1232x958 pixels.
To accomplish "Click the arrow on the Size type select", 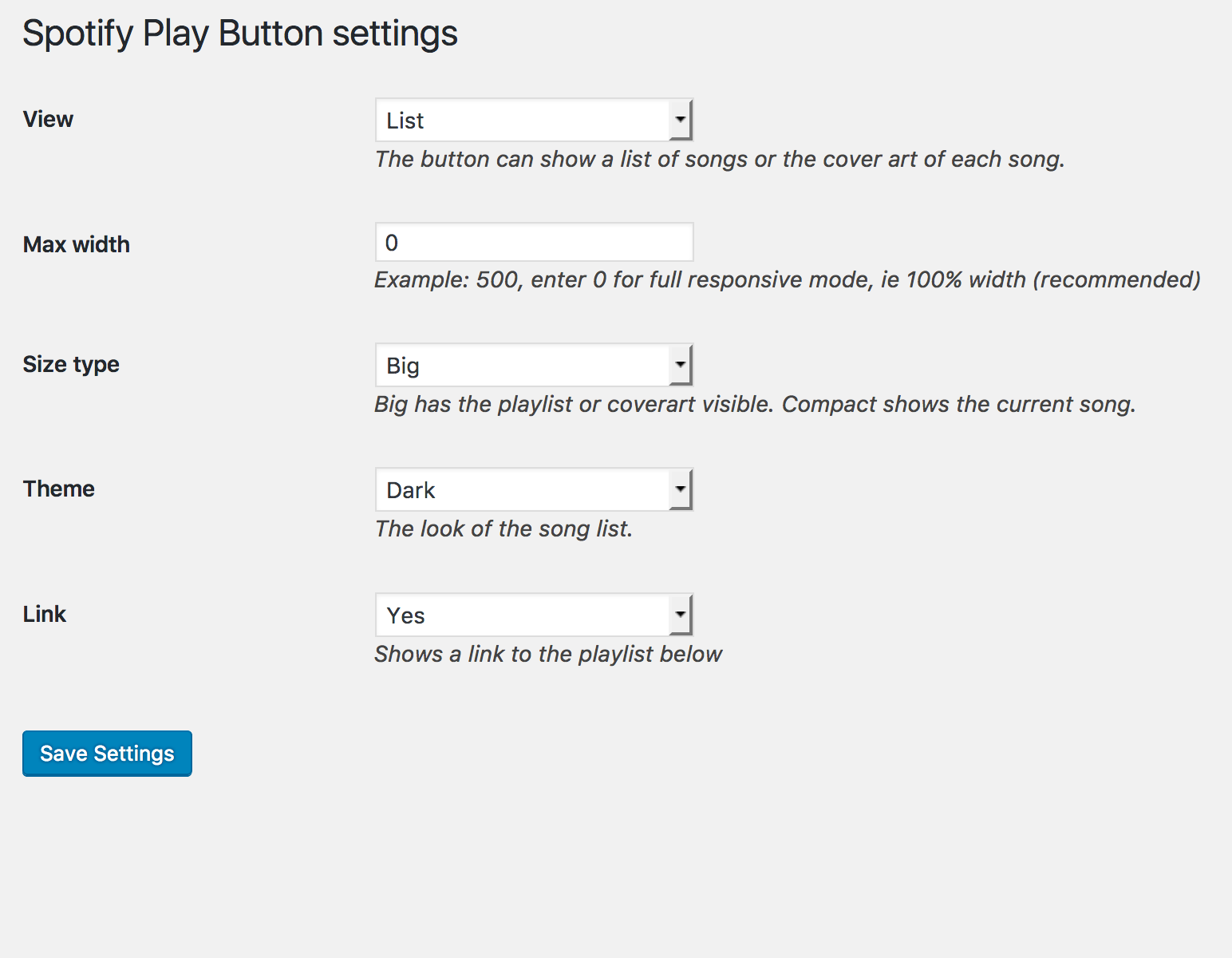I will pyautogui.click(x=680, y=366).
